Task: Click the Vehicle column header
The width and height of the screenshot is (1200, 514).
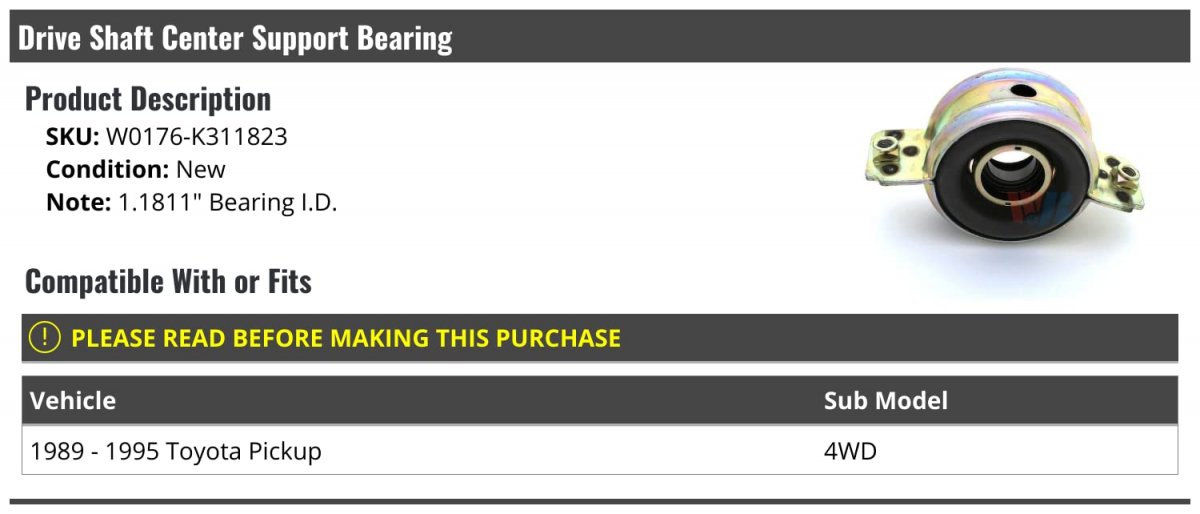Action: click(x=73, y=401)
